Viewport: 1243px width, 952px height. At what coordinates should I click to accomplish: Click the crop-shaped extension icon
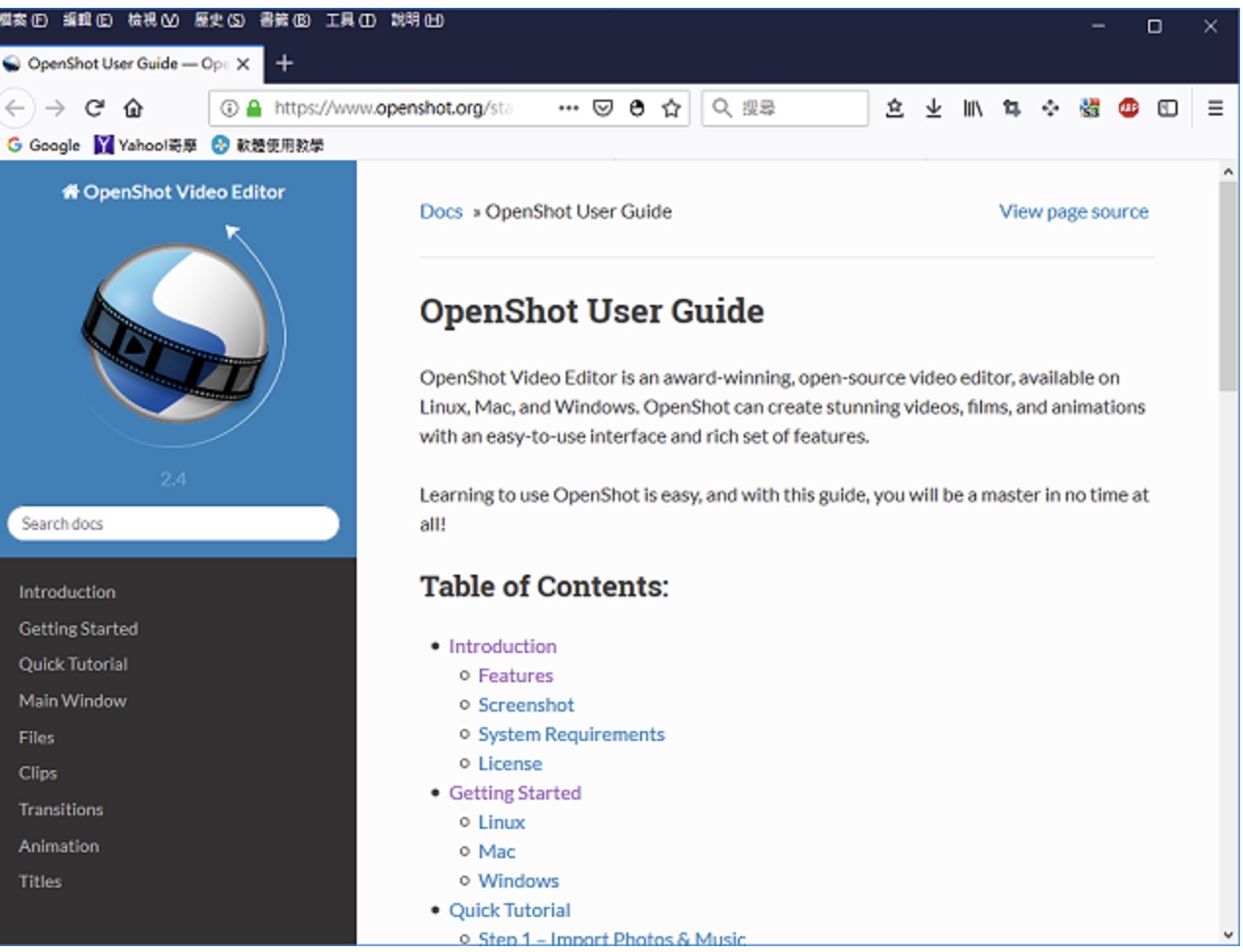1011,108
